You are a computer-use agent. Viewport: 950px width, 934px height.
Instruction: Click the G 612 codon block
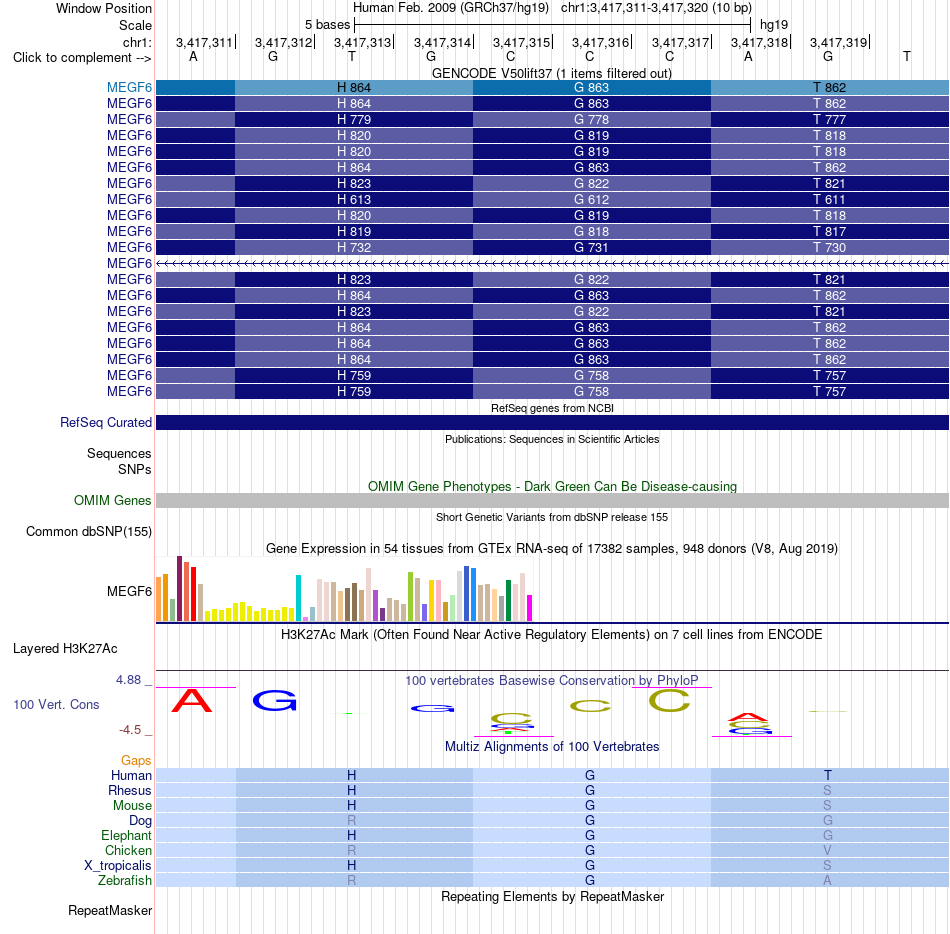click(x=591, y=199)
